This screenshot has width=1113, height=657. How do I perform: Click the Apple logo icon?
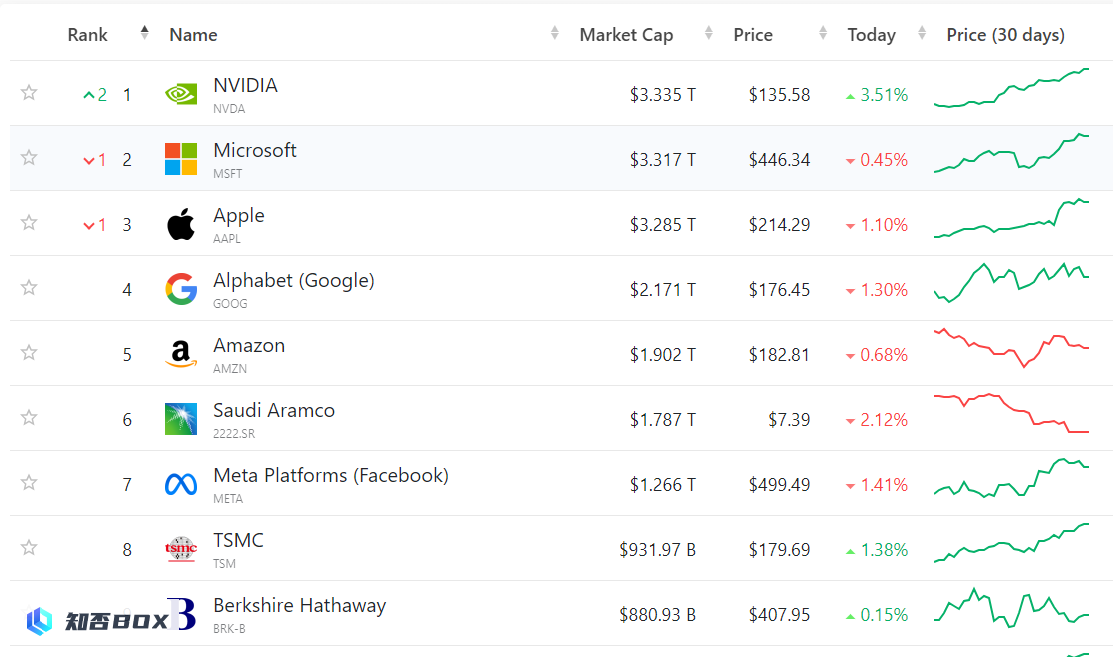[181, 224]
